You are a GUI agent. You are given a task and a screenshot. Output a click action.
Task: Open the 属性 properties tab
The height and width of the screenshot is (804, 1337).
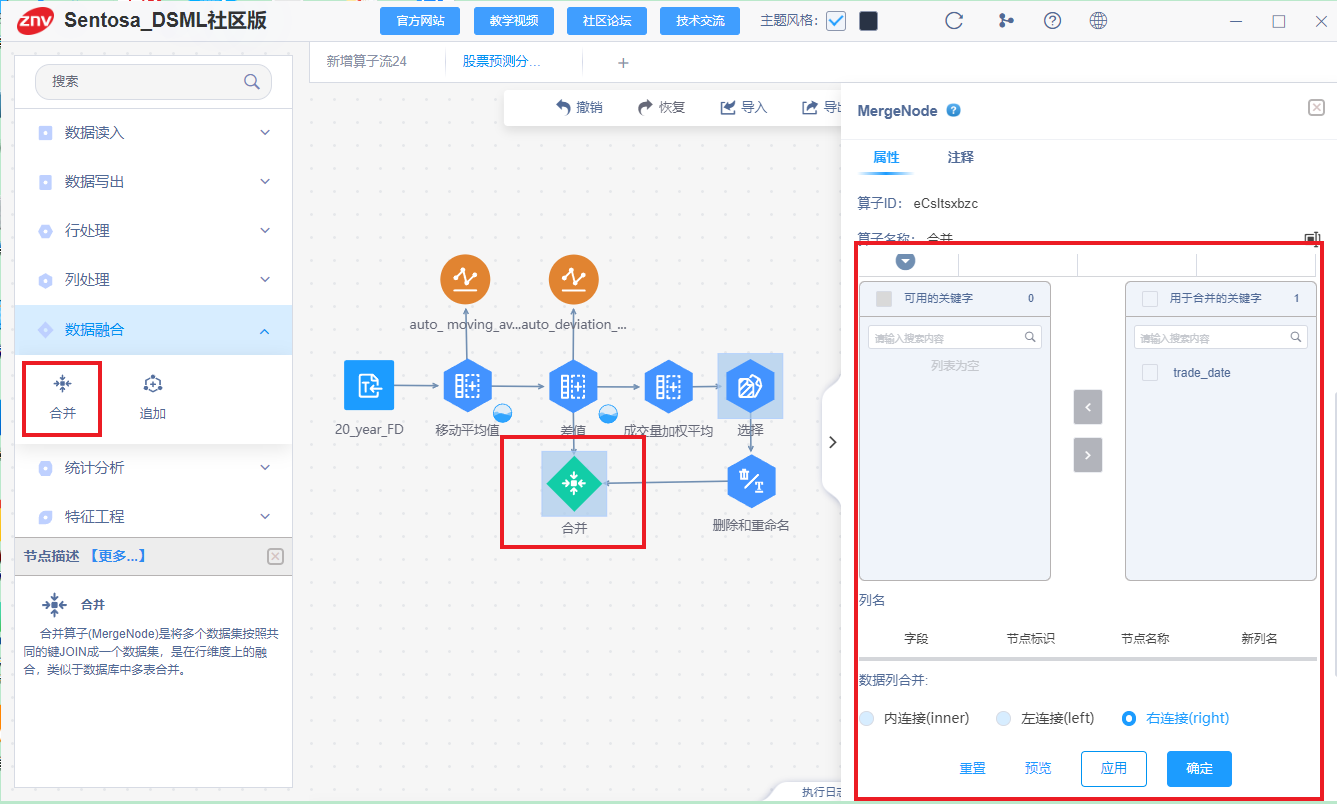click(x=886, y=157)
